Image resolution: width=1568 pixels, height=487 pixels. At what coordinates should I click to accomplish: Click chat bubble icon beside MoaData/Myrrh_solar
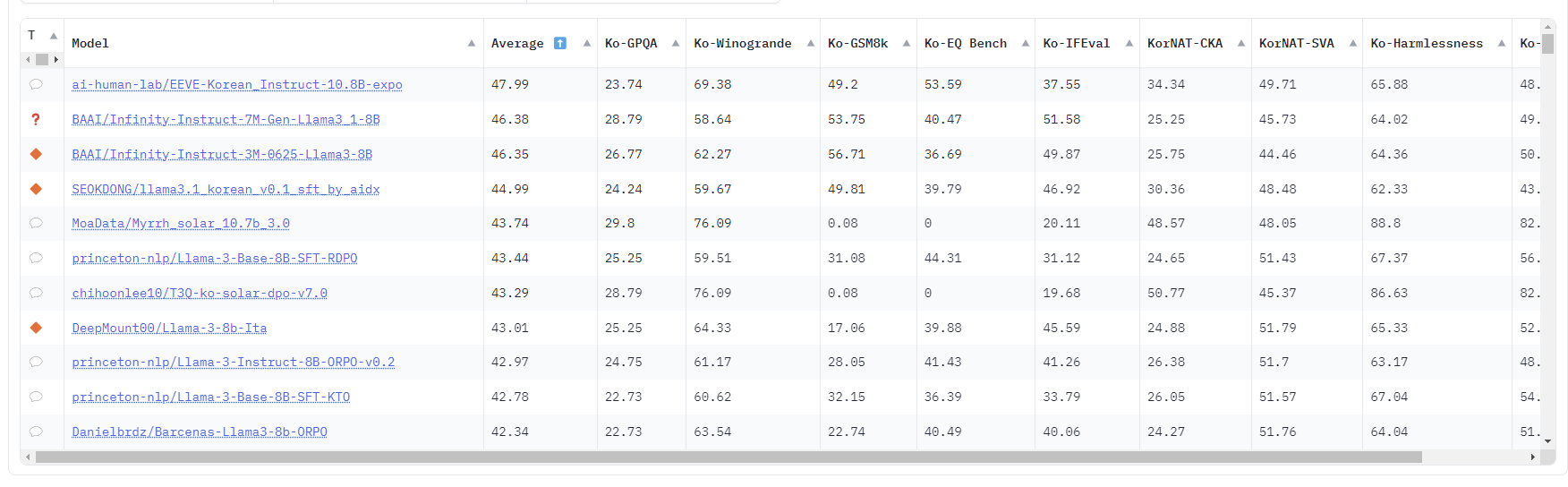point(36,223)
